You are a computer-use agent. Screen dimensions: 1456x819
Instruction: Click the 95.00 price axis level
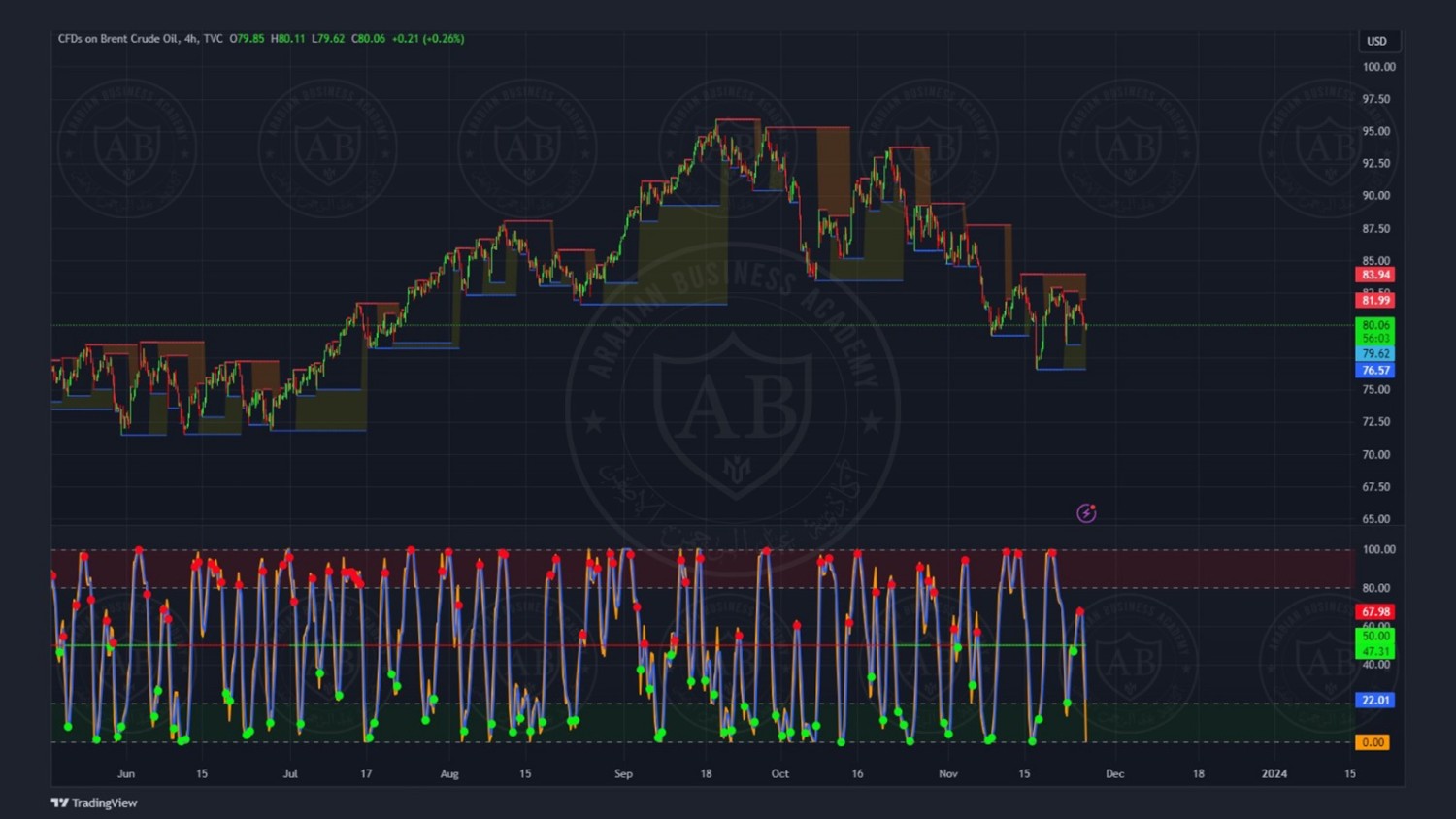(x=1375, y=131)
